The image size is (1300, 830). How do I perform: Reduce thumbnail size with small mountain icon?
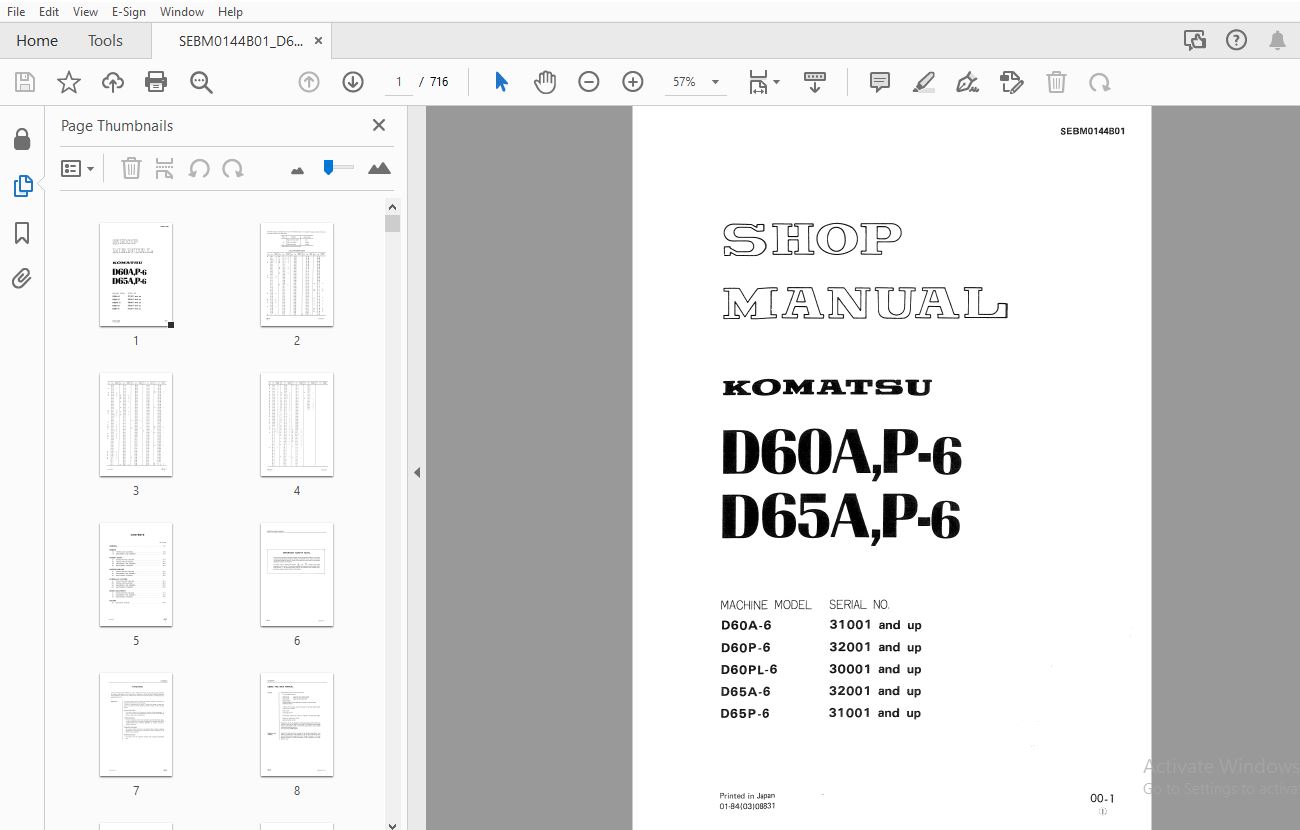[297, 170]
